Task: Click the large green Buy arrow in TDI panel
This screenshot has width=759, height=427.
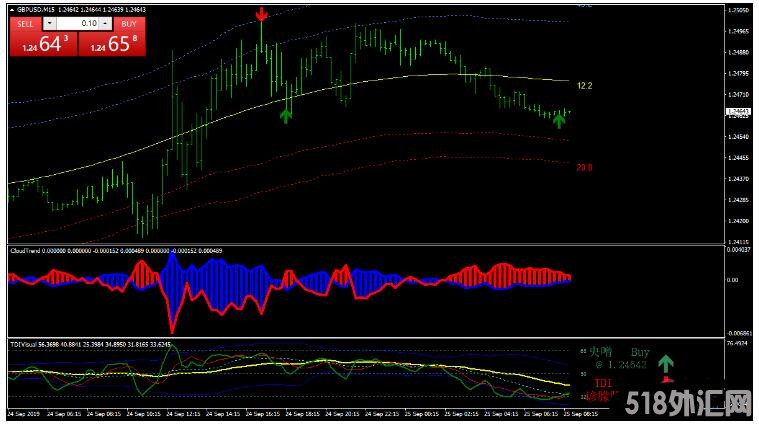Action: click(666, 364)
